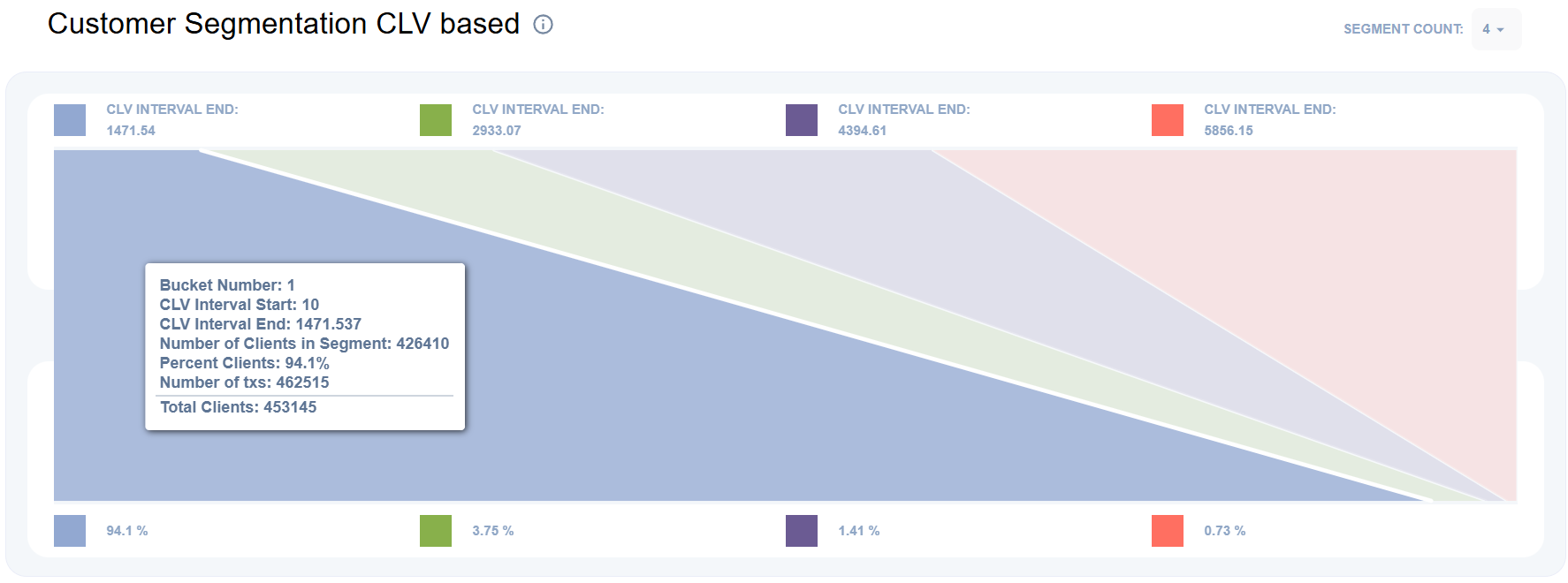
Task: Click the Customer Segmentation CLV based title
Action: pos(284,24)
